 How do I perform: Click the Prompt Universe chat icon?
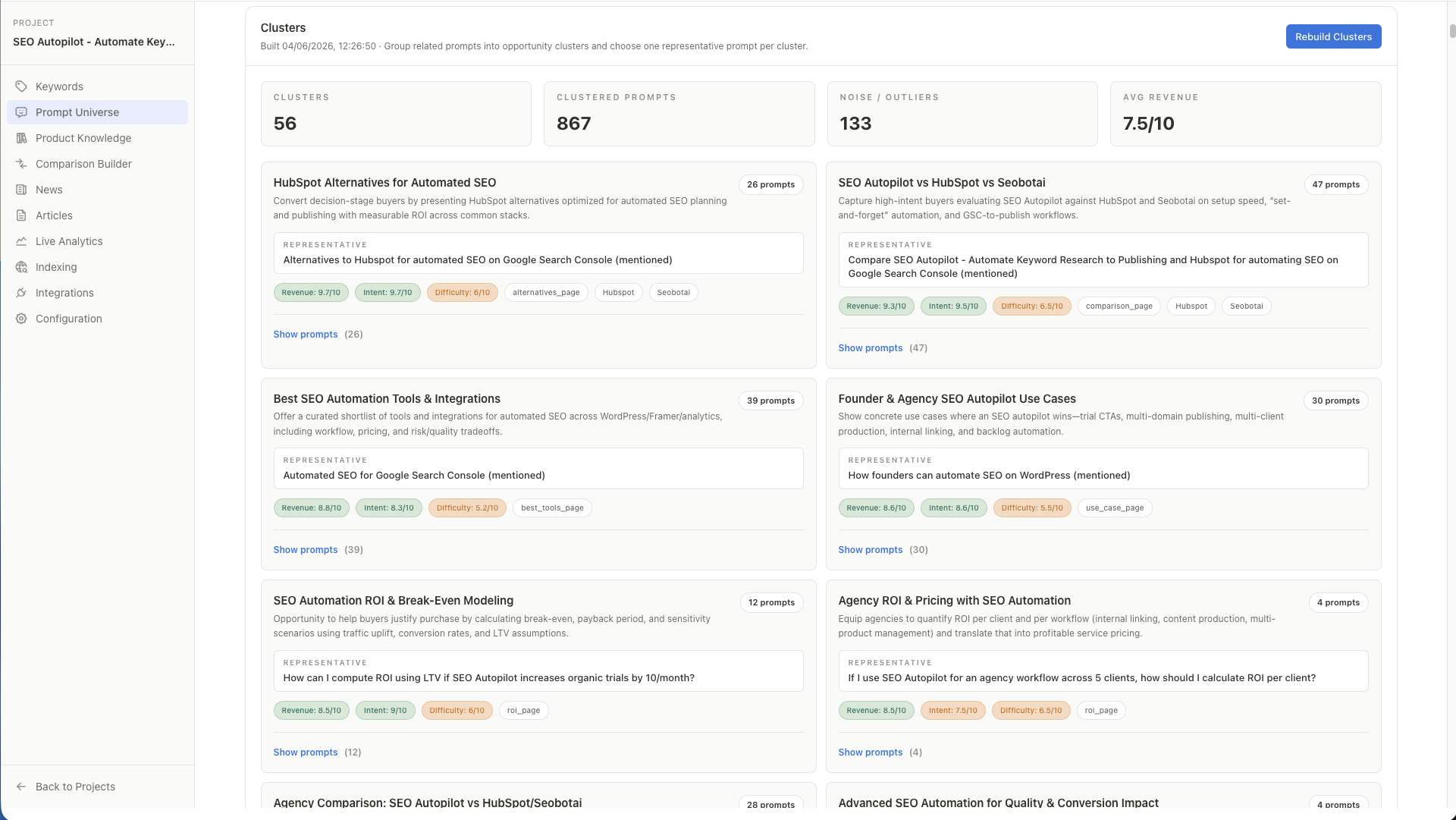(x=21, y=112)
